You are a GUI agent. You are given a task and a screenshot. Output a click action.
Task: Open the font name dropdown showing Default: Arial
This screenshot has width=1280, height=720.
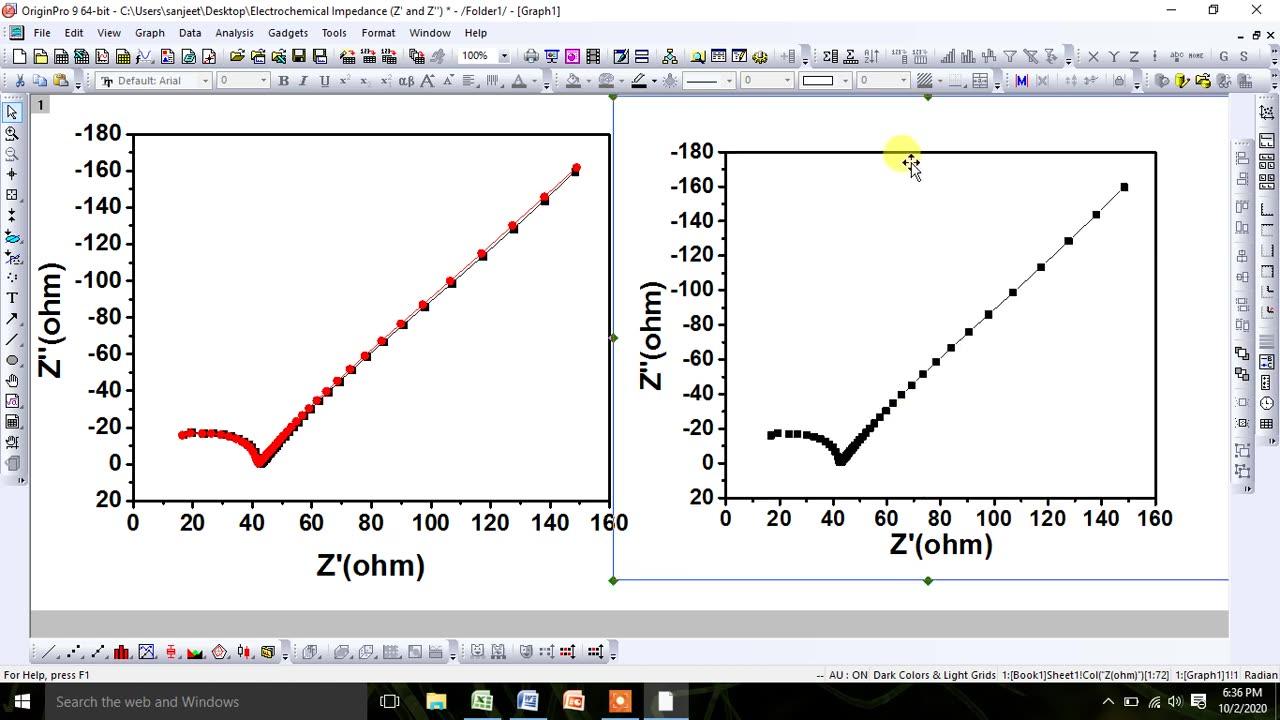coord(205,80)
